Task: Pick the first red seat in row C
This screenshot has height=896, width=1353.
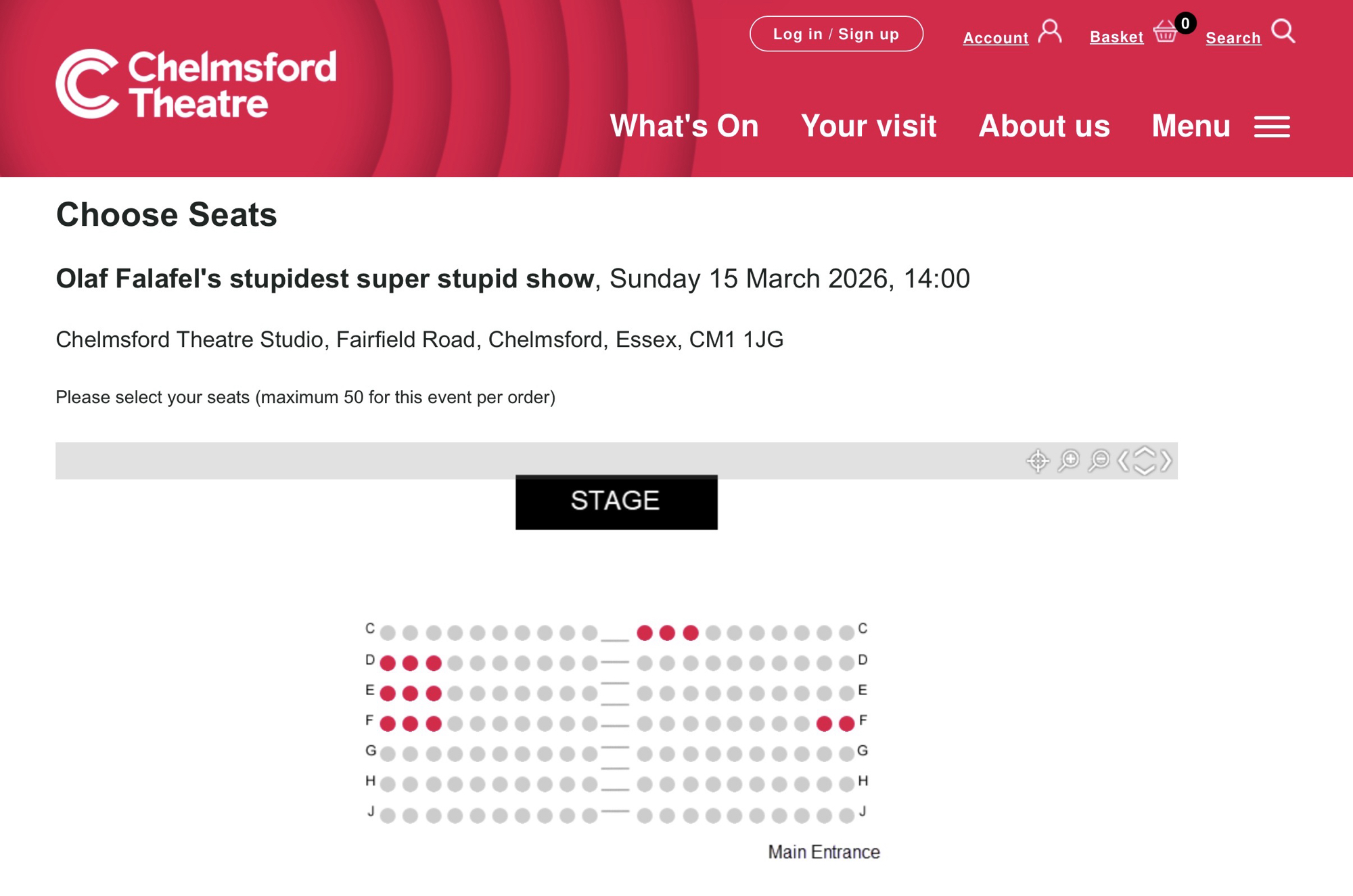Action: [x=645, y=633]
